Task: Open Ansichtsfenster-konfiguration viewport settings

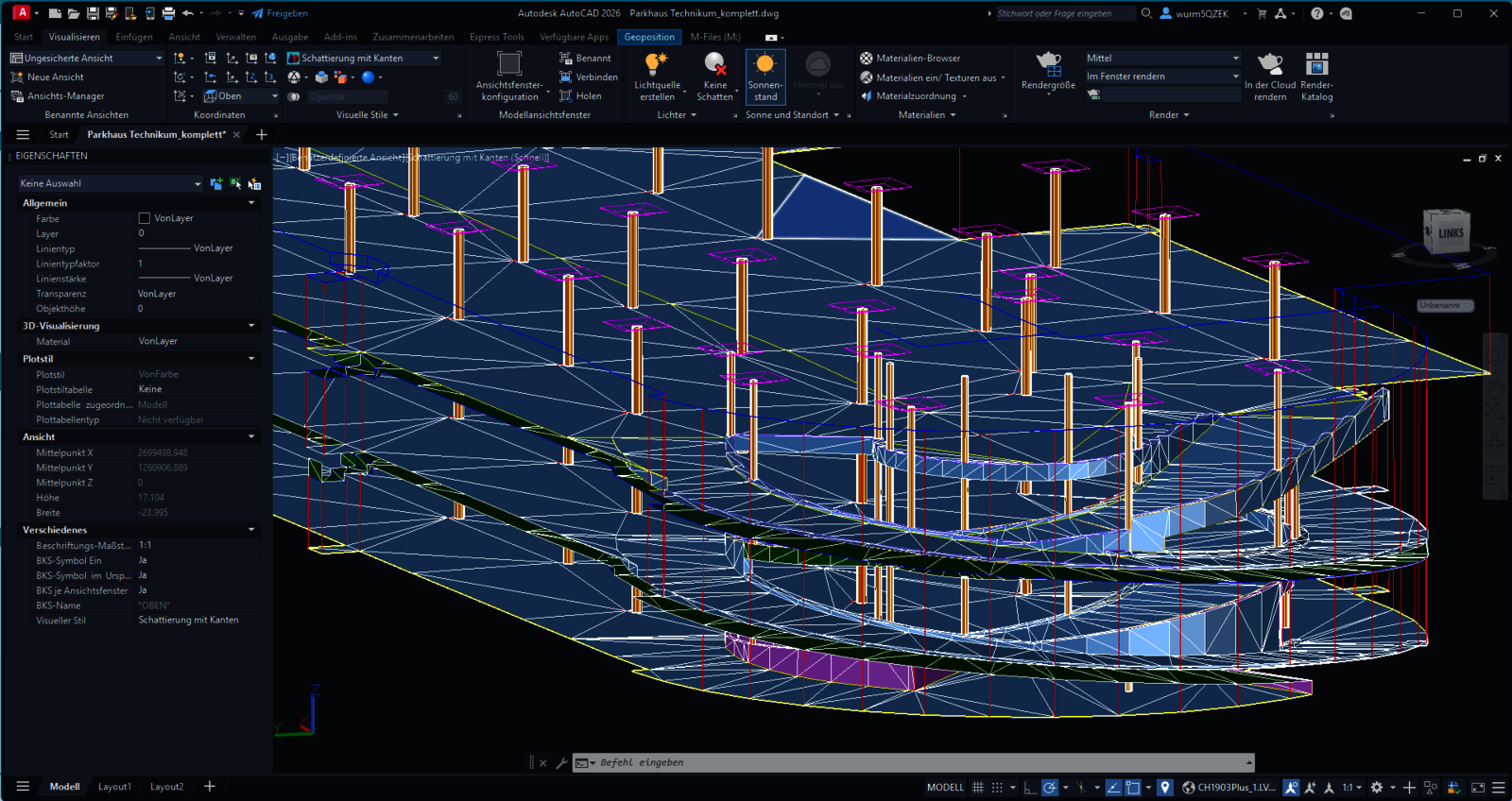Action: 509,65
